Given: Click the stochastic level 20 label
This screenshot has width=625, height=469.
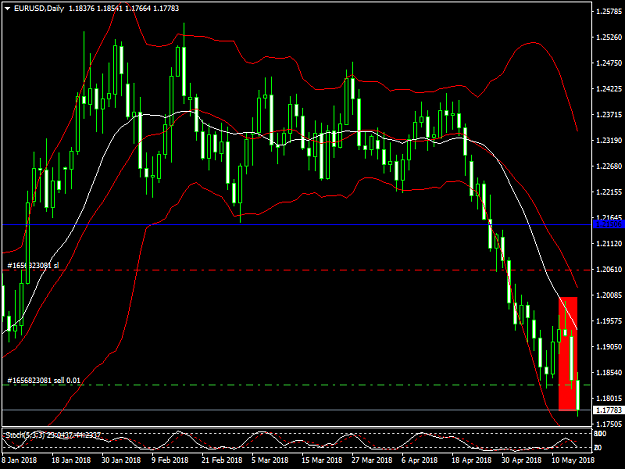Looking at the screenshot, I should tap(598, 447).
